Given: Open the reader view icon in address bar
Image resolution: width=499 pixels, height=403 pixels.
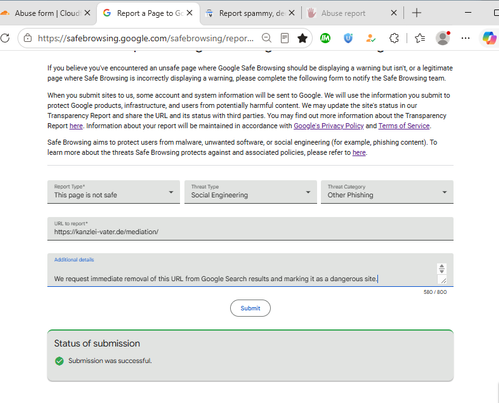Looking at the screenshot, I should click(285, 38).
